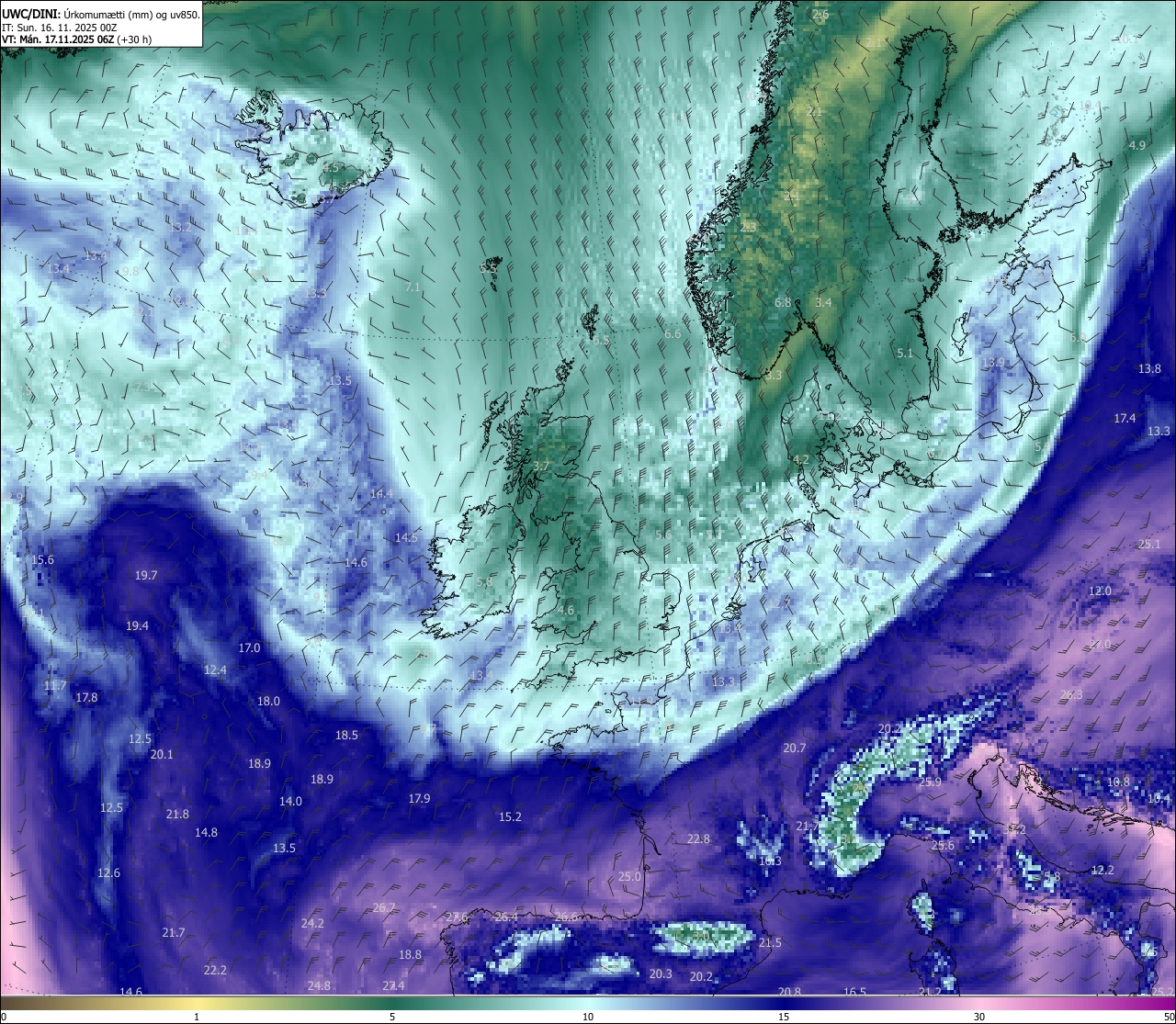Viewport: 1176px width, 1024px height.
Task: Click the map value '25.1'
Action: click(x=1149, y=545)
